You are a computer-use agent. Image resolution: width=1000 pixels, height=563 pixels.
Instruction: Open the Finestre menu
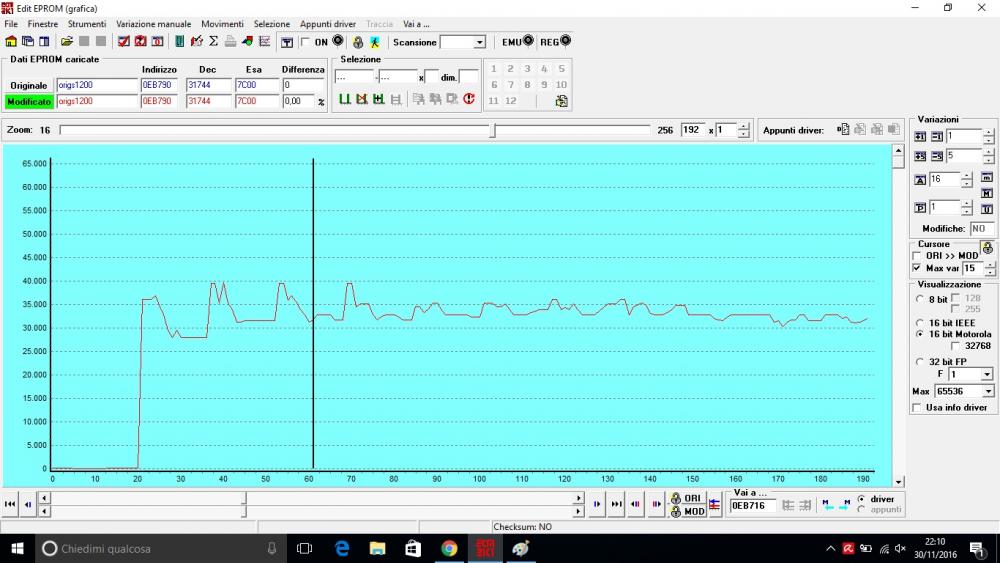point(43,24)
